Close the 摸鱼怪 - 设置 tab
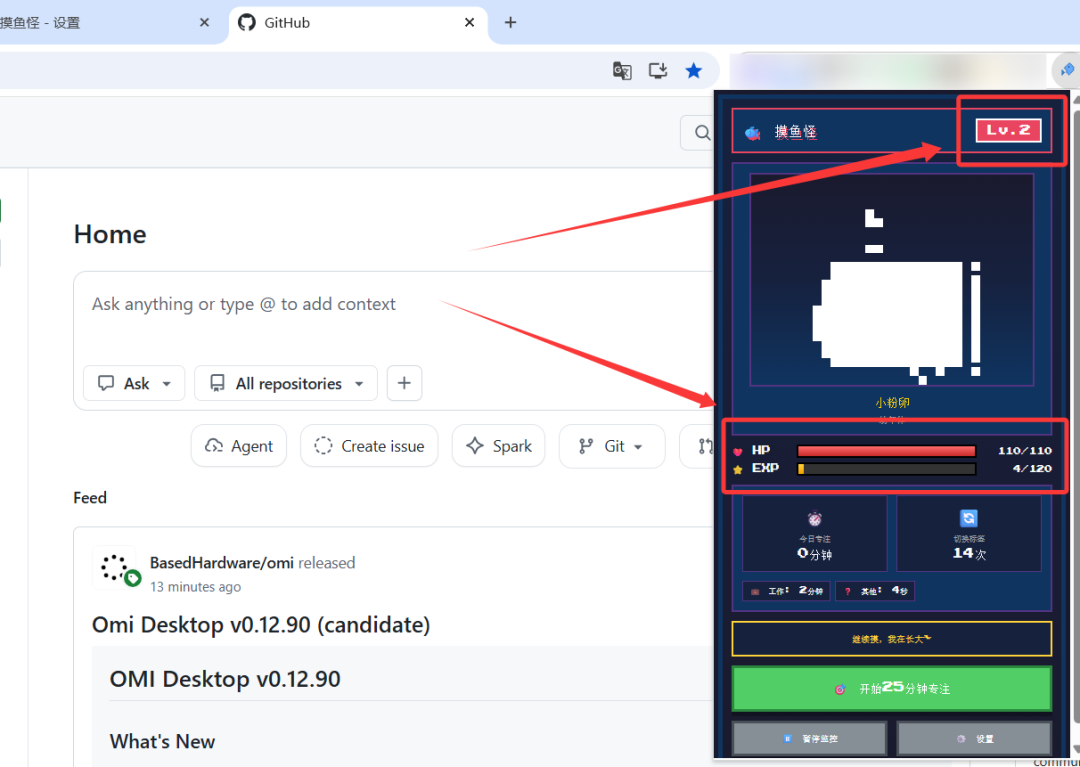 204,23
